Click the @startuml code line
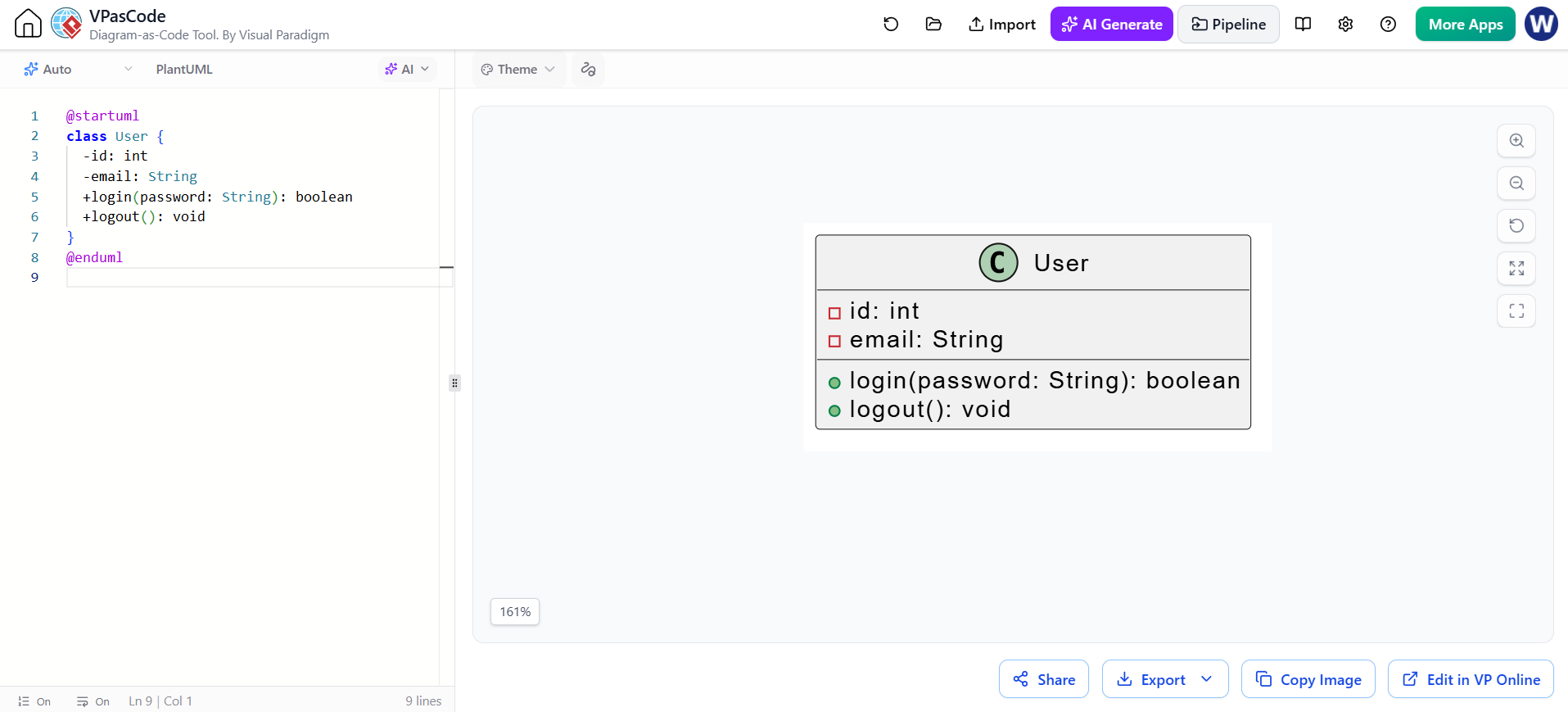Screen dimensions: 1568x712 tap(103, 116)
